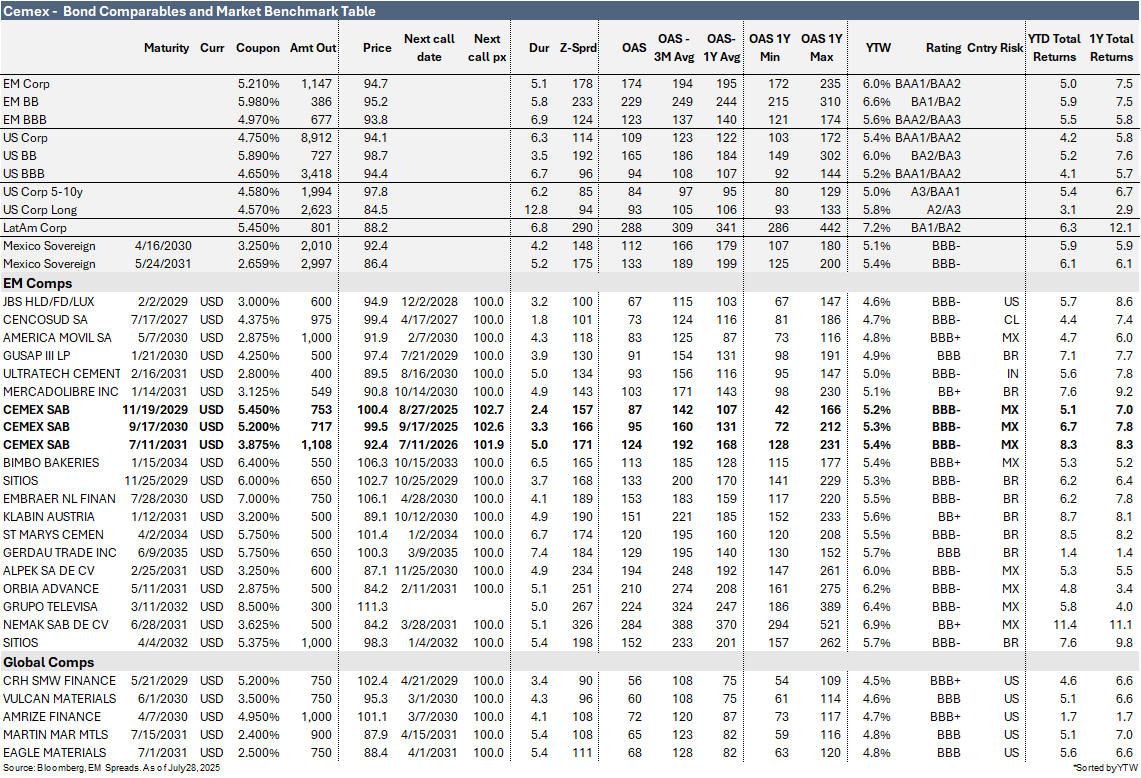Select the Mexico Sovereign maturity '5/24/2031'

[x=162, y=263]
